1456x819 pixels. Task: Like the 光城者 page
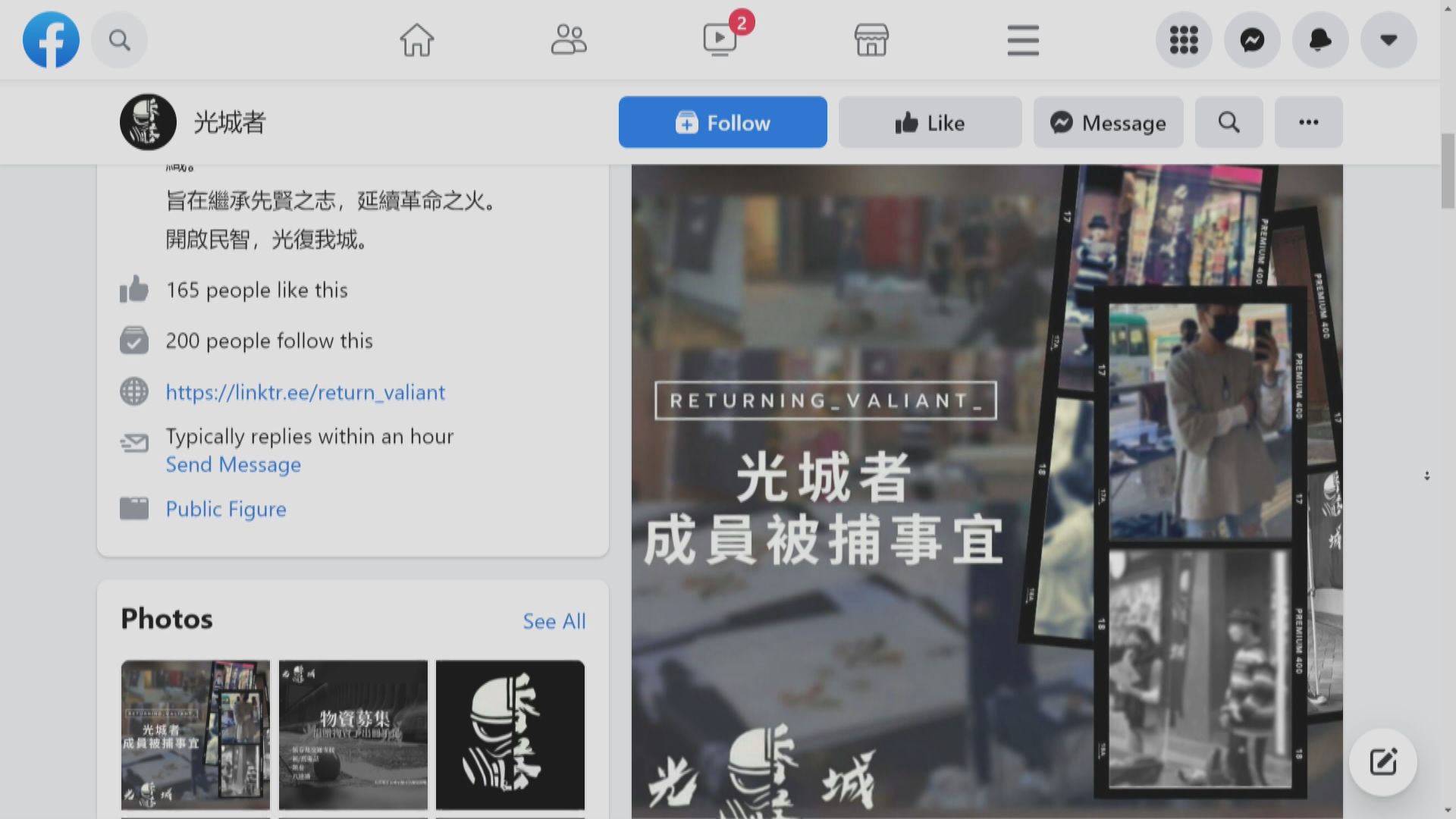[x=930, y=122]
